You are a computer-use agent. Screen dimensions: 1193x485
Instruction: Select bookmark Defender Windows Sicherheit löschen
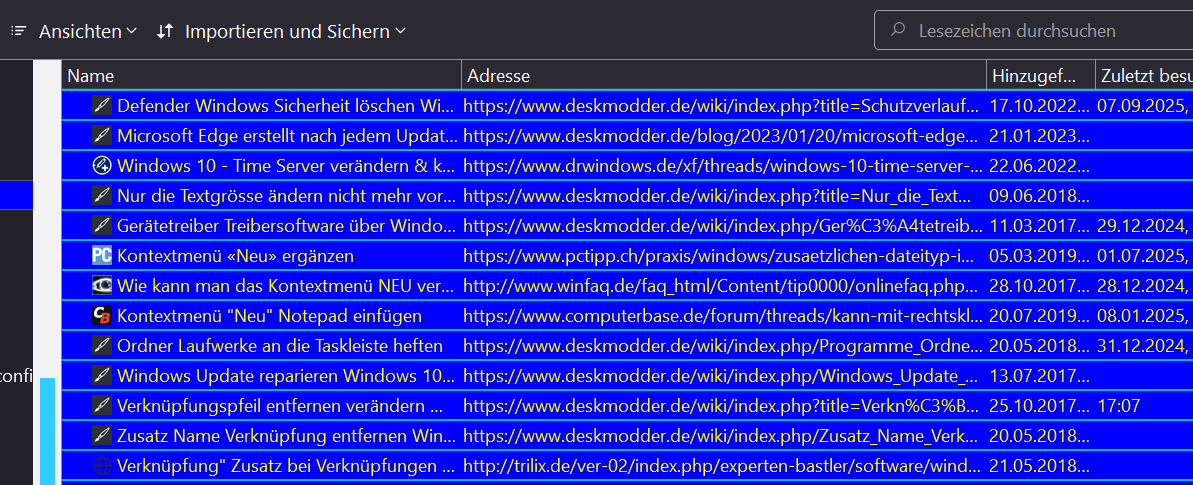[287, 106]
